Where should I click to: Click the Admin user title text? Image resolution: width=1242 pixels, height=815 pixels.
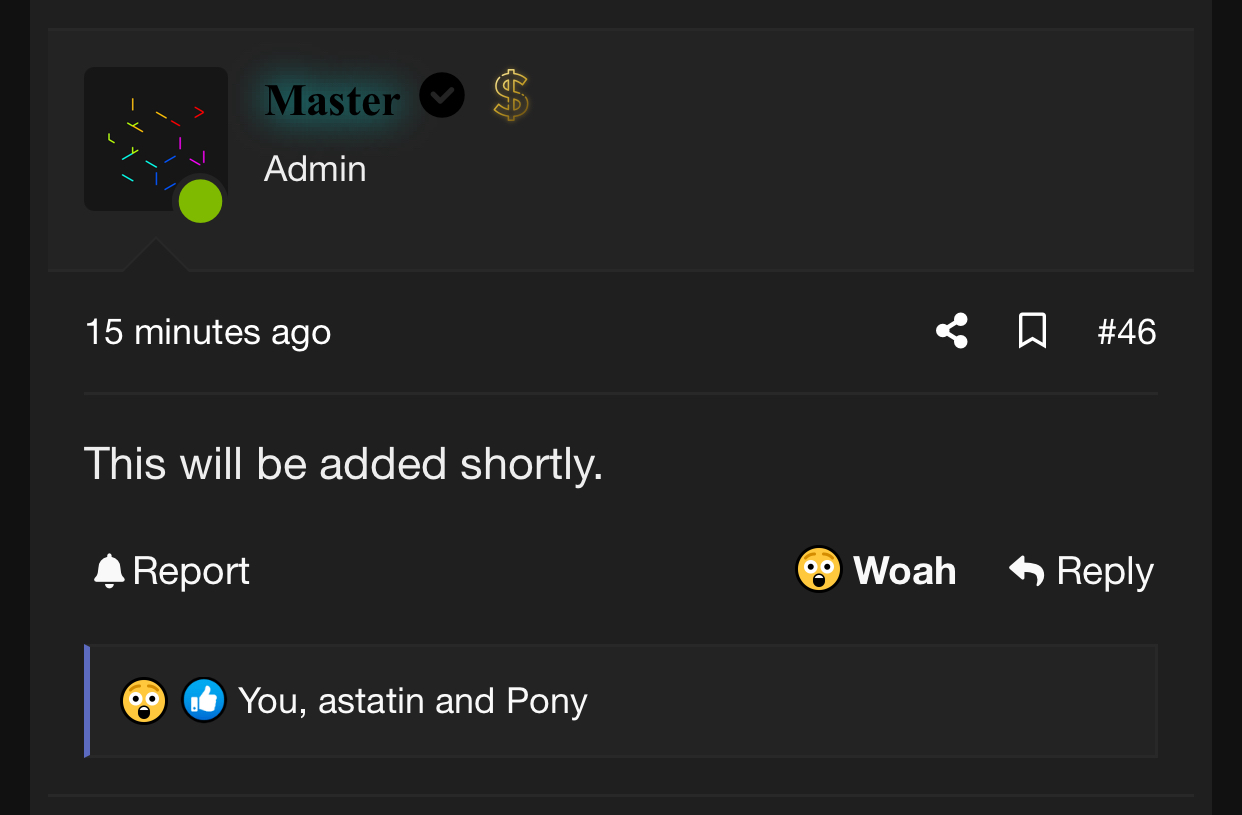(315, 169)
